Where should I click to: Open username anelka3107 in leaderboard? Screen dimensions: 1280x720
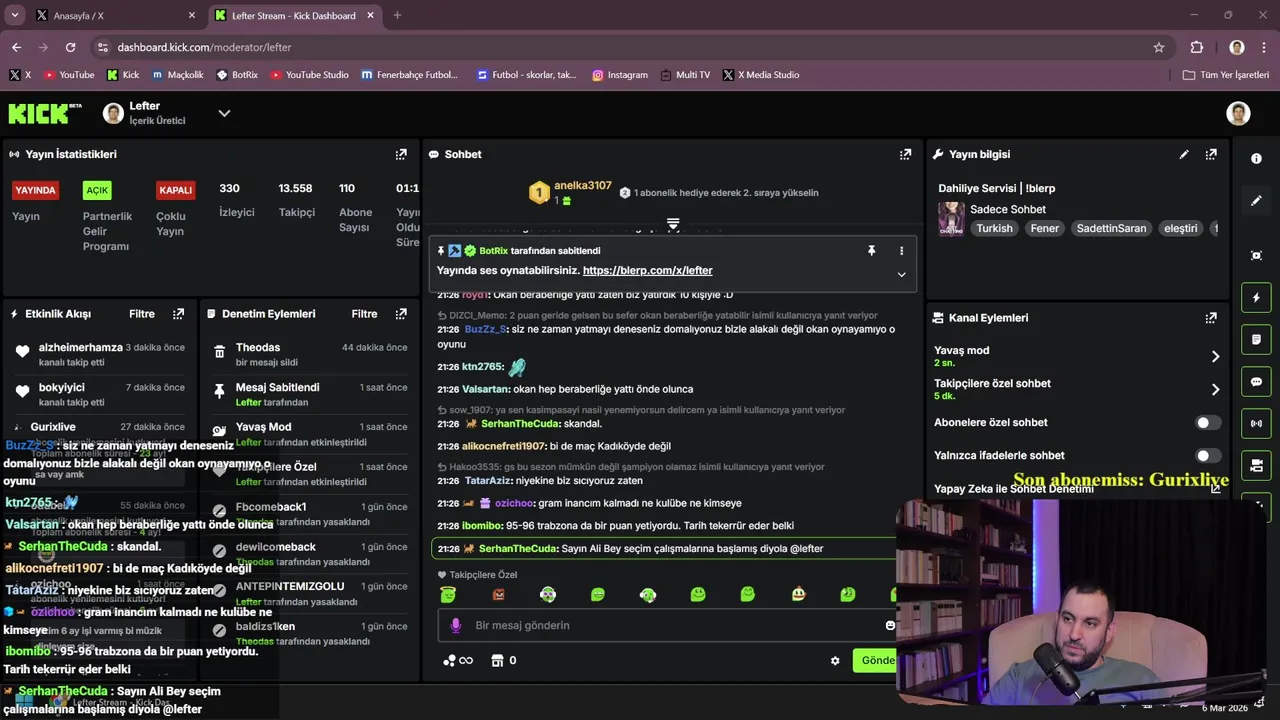pyautogui.click(x=583, y=186)
